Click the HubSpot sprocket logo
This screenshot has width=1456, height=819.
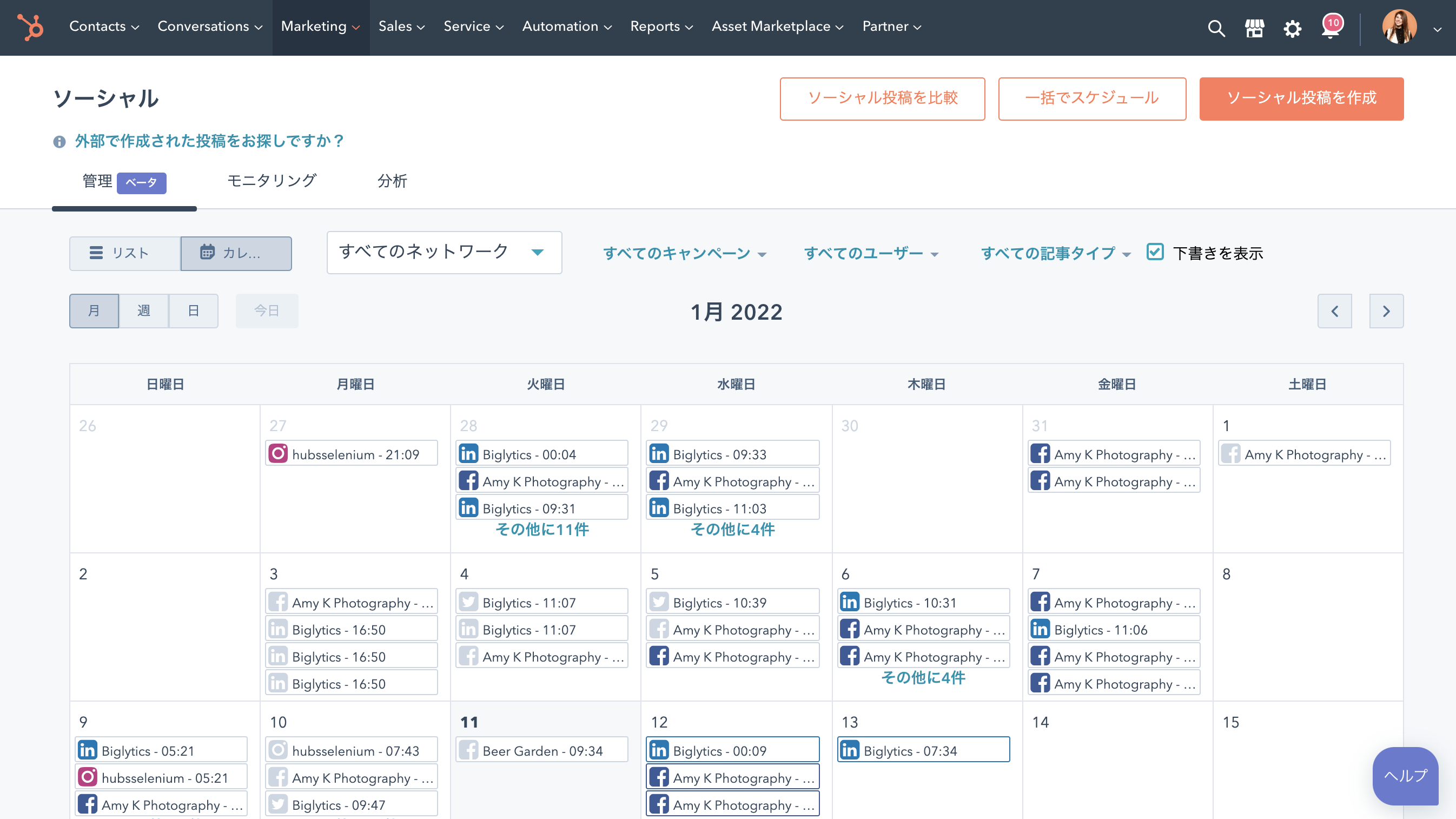tap(30, 27)
